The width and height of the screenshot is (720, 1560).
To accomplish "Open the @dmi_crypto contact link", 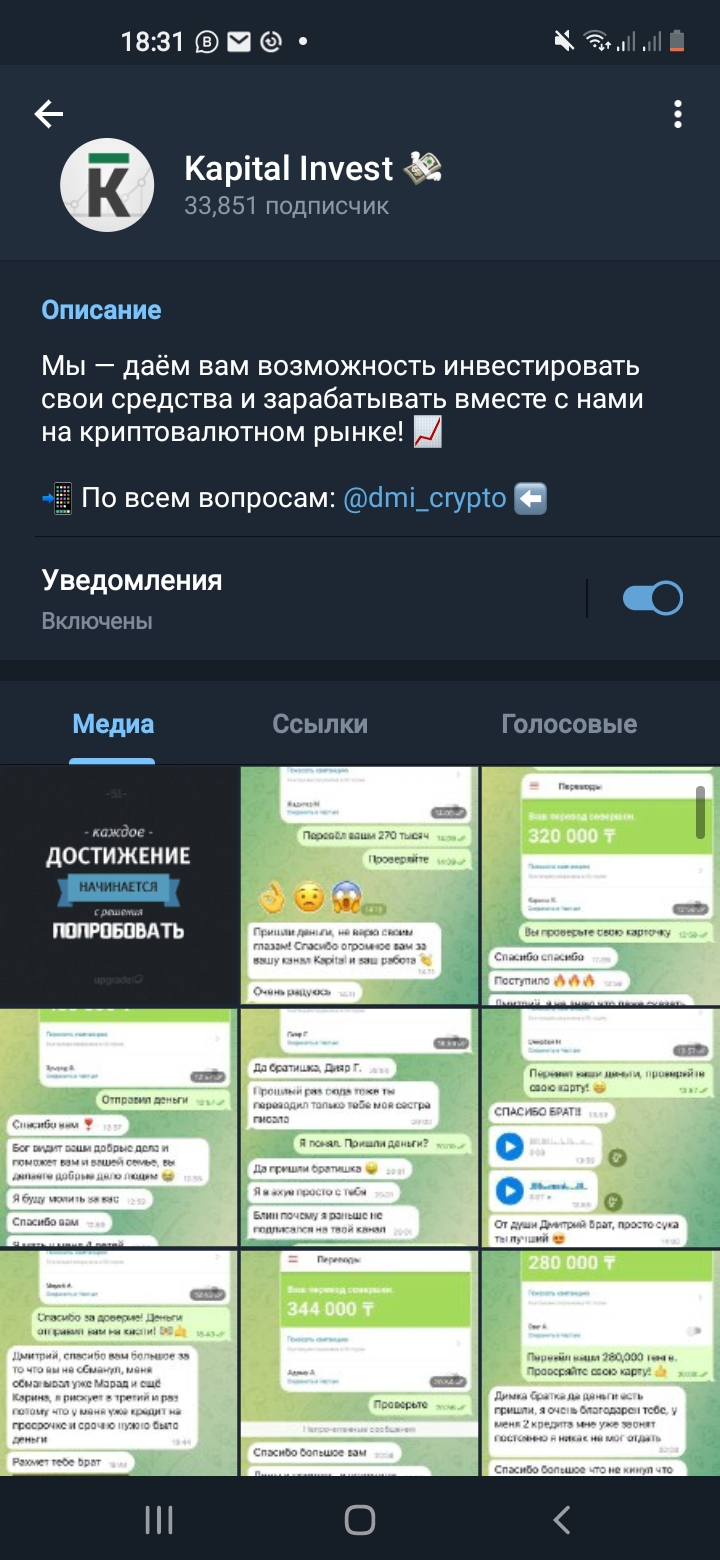I will 425,498.
